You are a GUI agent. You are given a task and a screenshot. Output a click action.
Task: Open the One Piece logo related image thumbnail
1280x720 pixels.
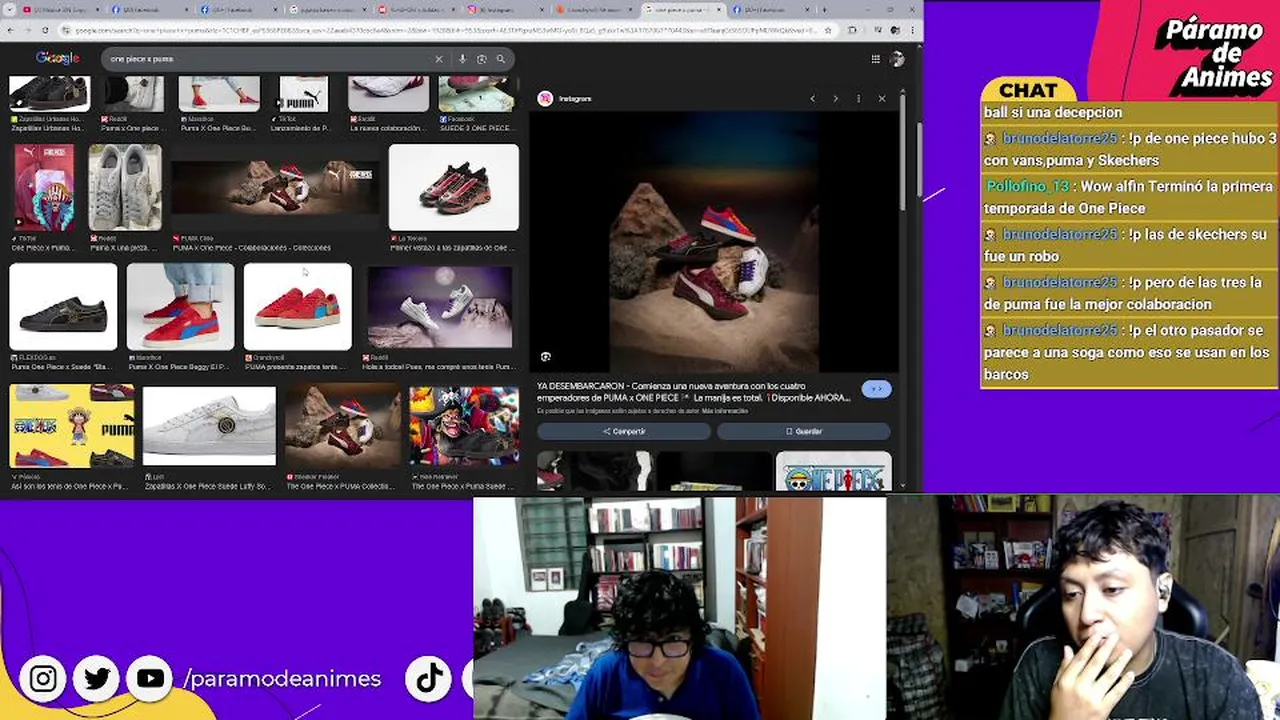[833, 471]
